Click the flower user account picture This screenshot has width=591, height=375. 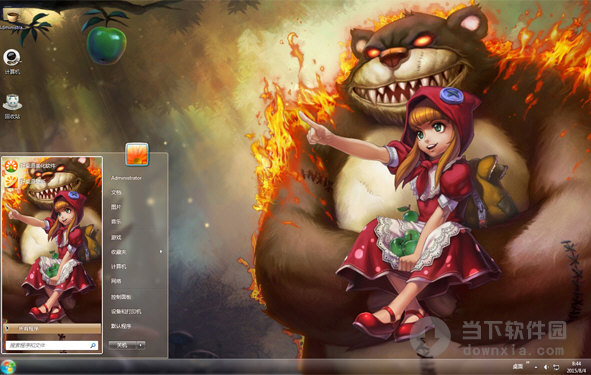click(x=137, y=154)
